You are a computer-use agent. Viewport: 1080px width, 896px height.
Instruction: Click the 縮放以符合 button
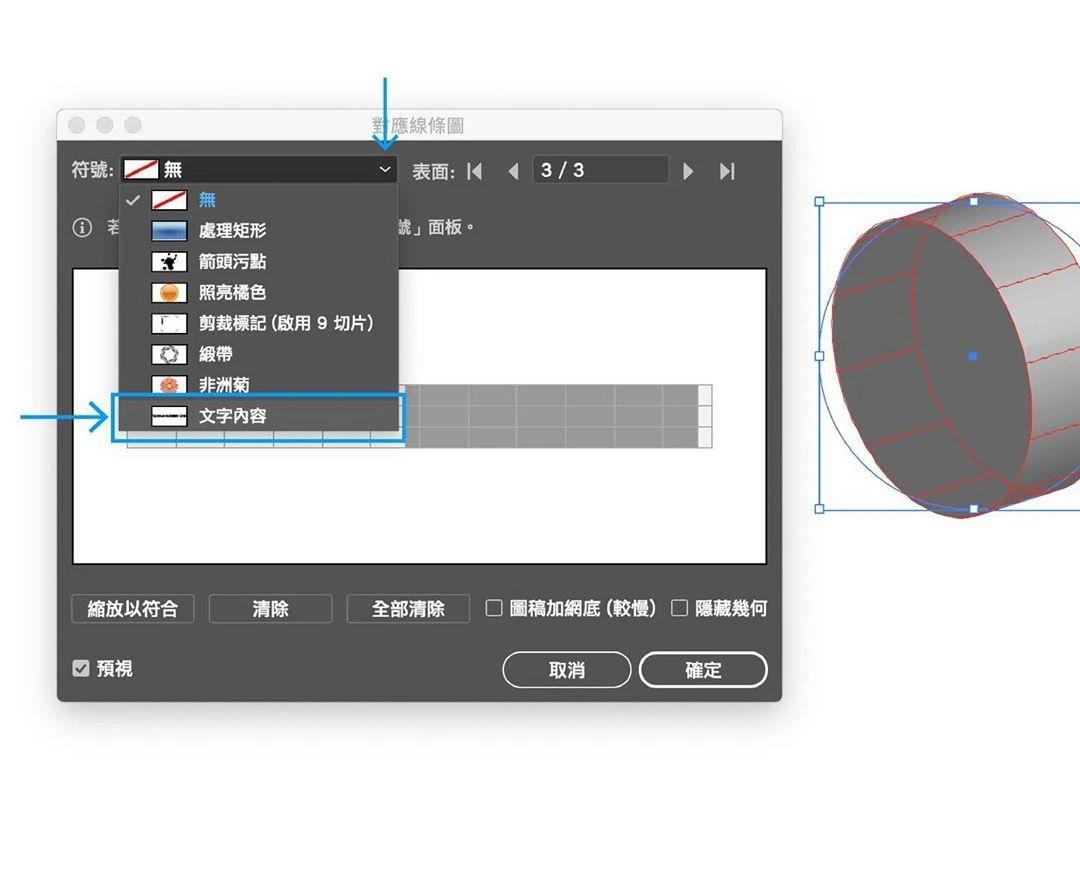(x=133, y=609)
